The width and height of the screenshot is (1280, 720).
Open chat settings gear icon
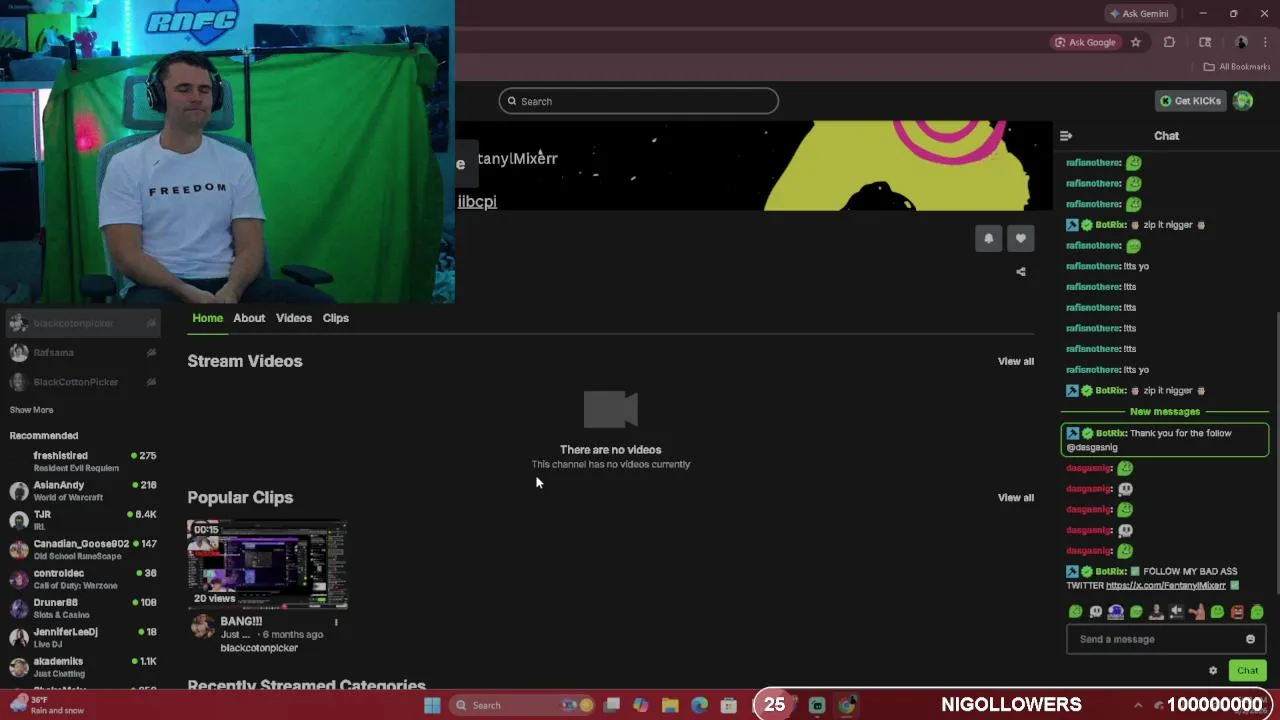1213,671
